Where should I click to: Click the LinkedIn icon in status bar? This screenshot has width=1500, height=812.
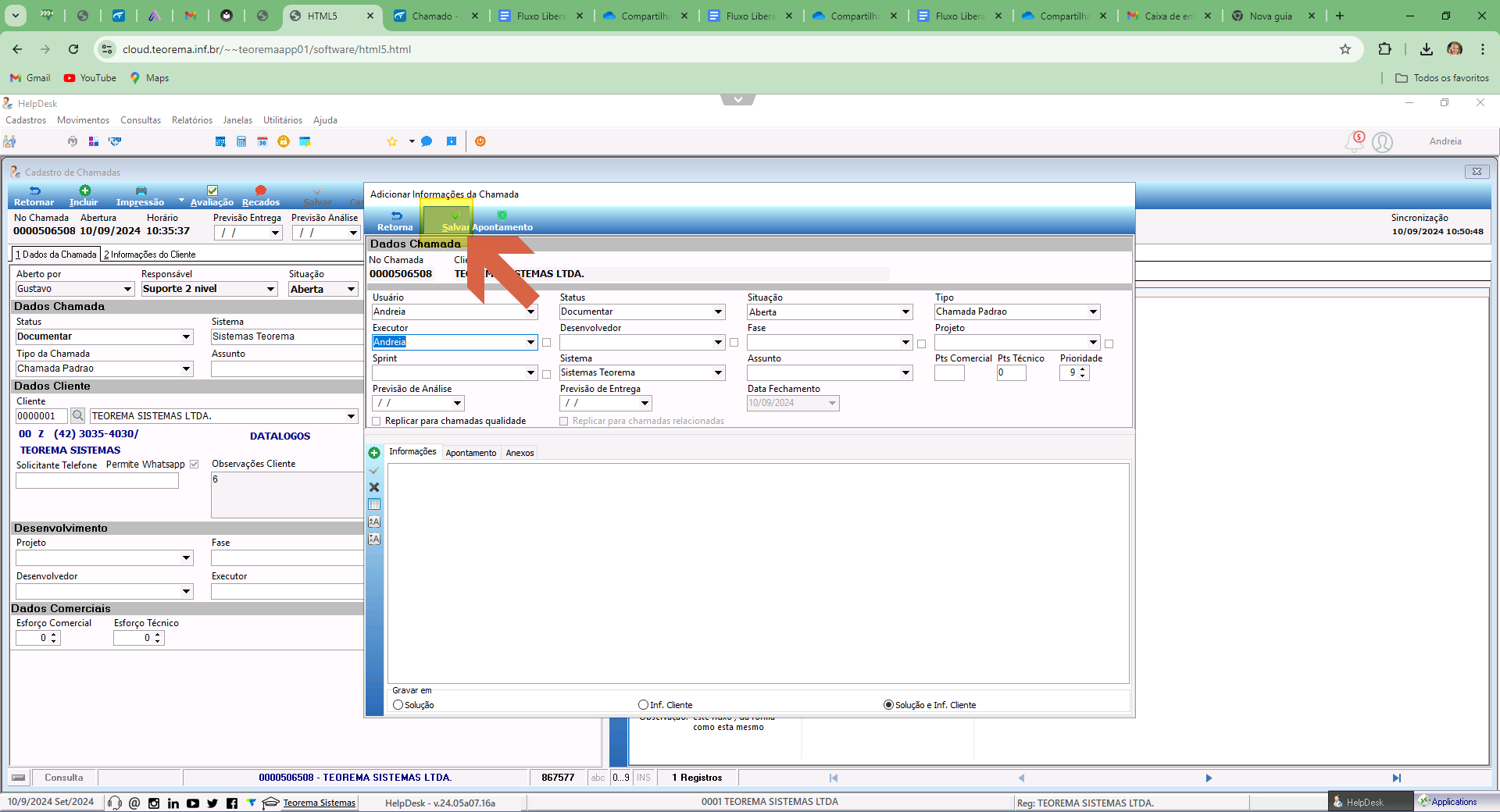(173, 803)
